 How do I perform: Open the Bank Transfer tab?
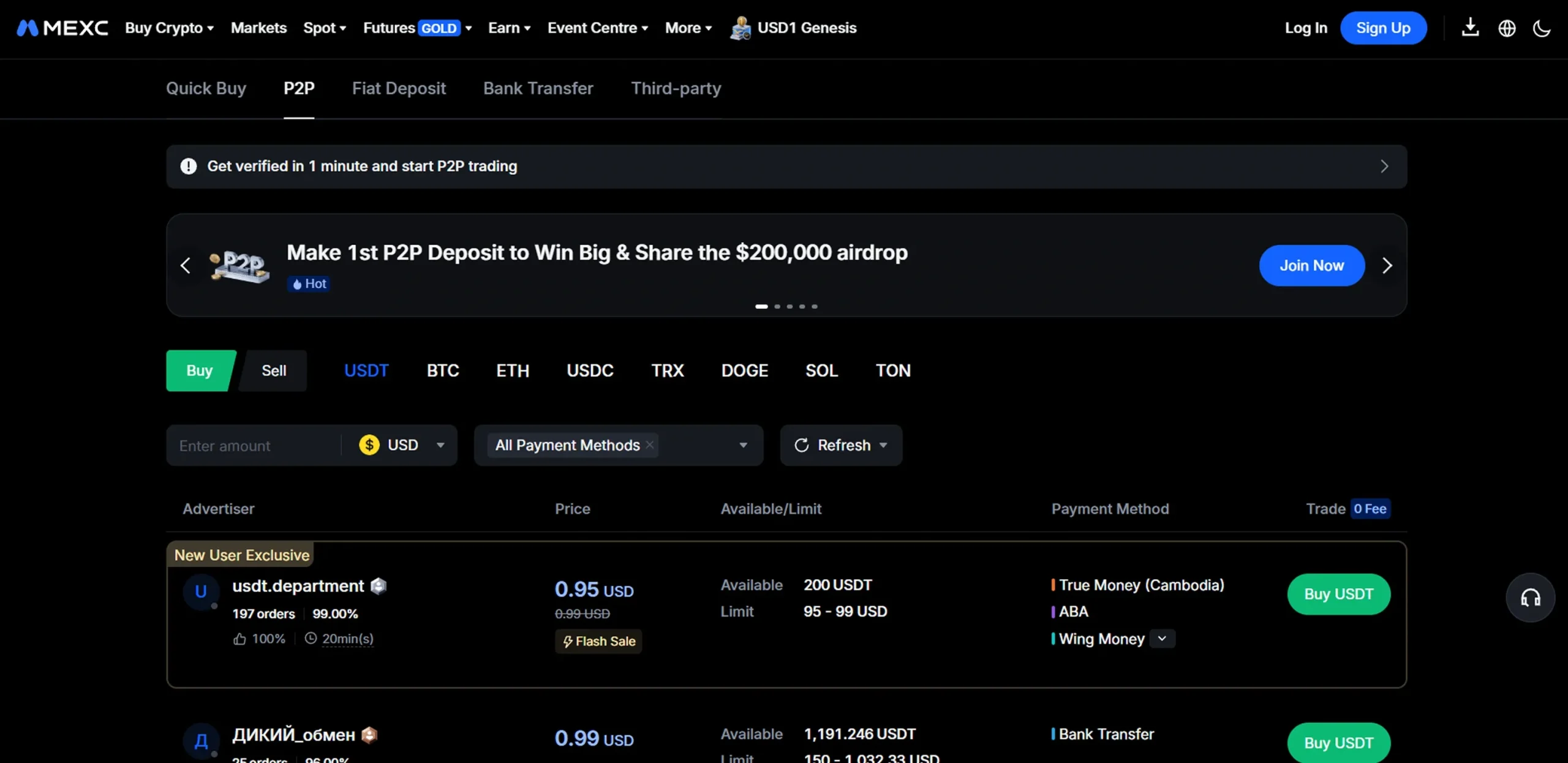click(538, 89)
